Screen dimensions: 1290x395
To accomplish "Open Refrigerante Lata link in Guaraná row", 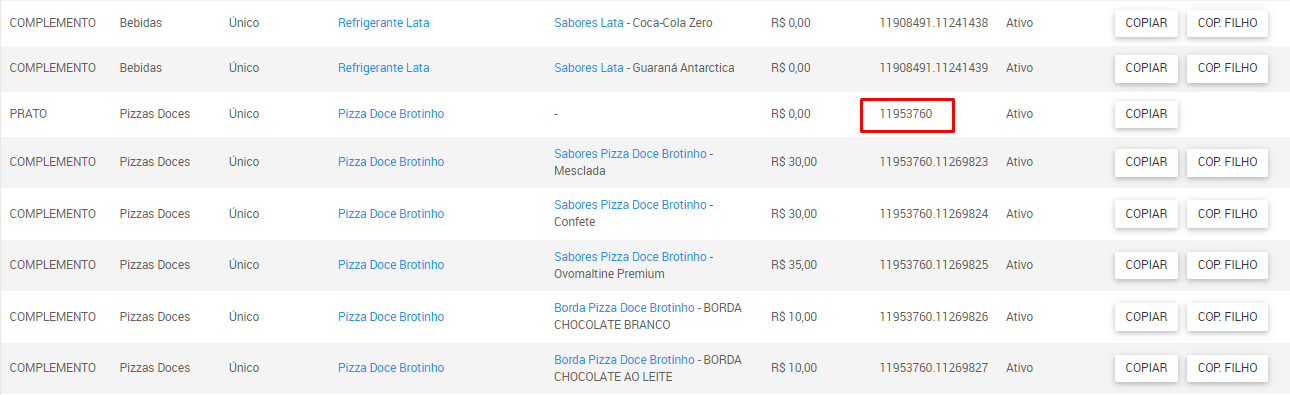I will coord(383,68).
